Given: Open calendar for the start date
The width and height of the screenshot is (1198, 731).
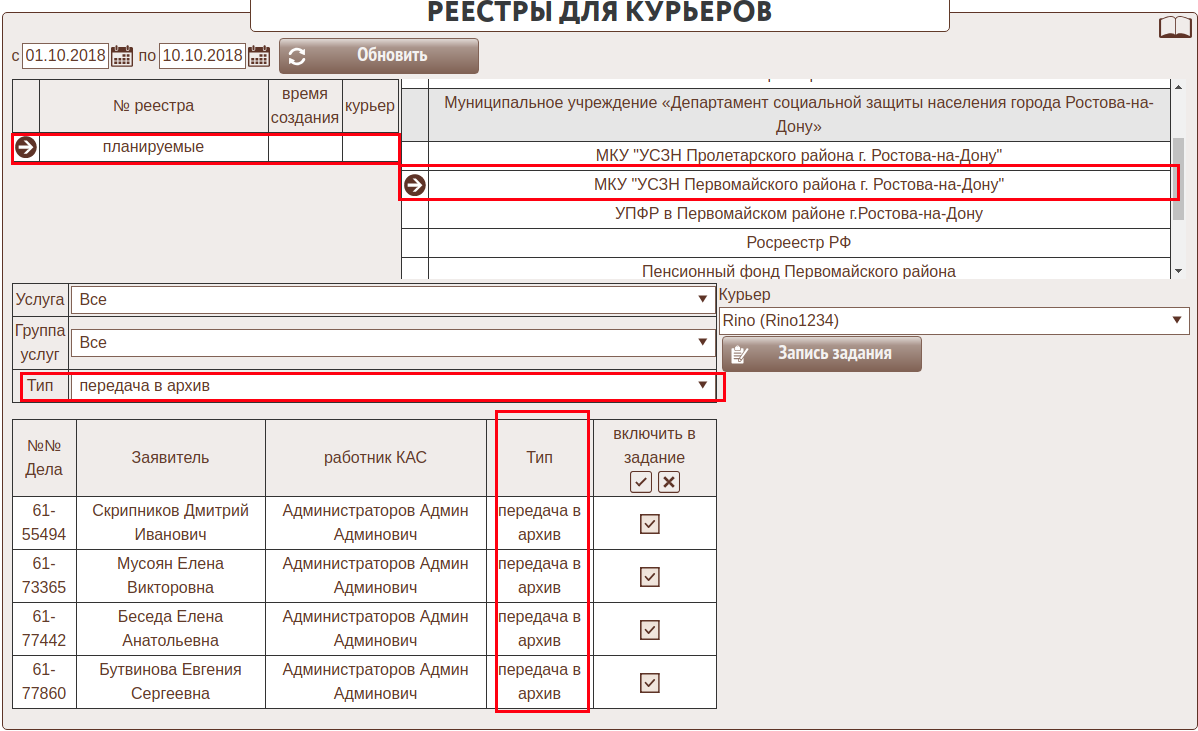Looking at the screenshot, I should [122, 56].
